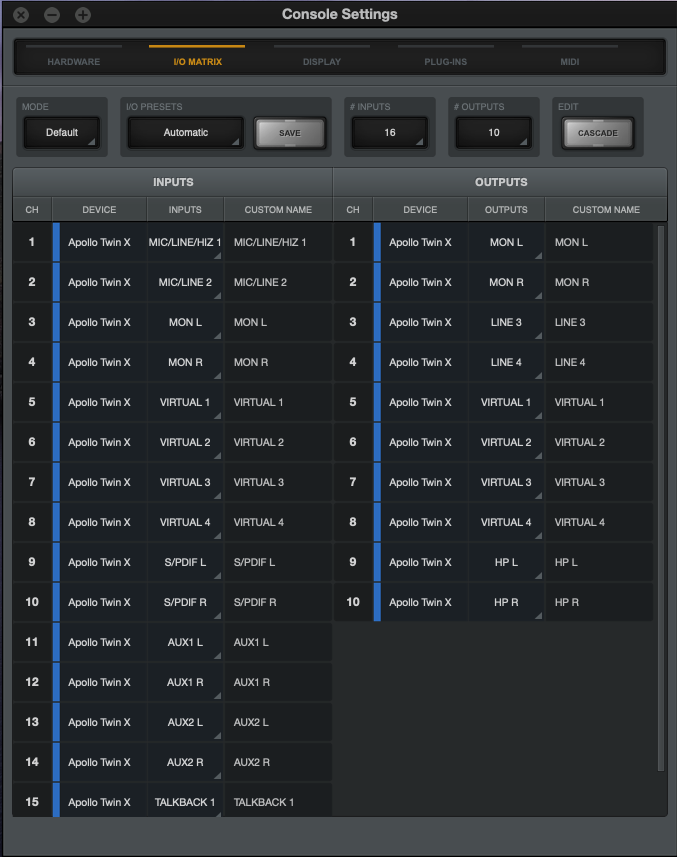Open output HP L selector
The width and height of the screenshot is (677, 857).
506,562
